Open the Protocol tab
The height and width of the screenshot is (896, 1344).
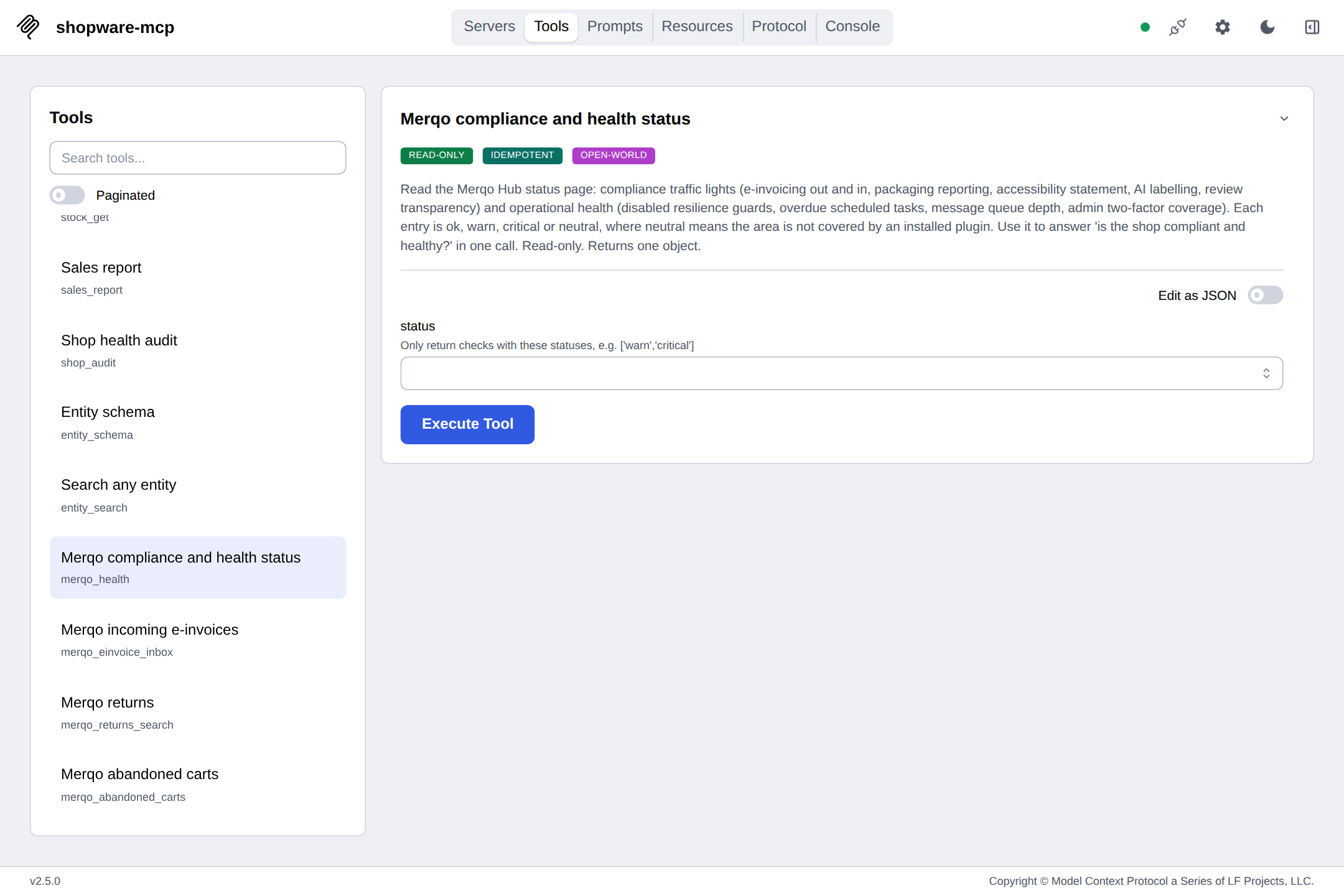tap(779, 27)
